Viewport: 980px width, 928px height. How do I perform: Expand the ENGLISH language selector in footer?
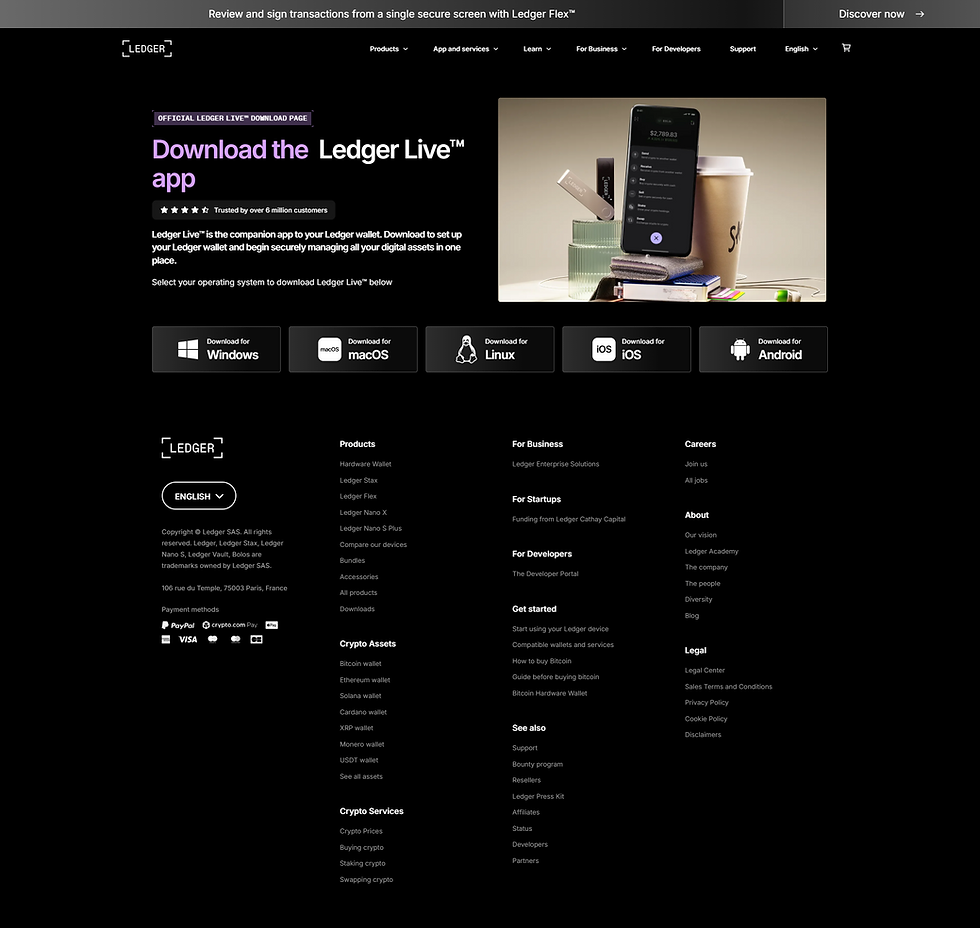coord(198,495)
